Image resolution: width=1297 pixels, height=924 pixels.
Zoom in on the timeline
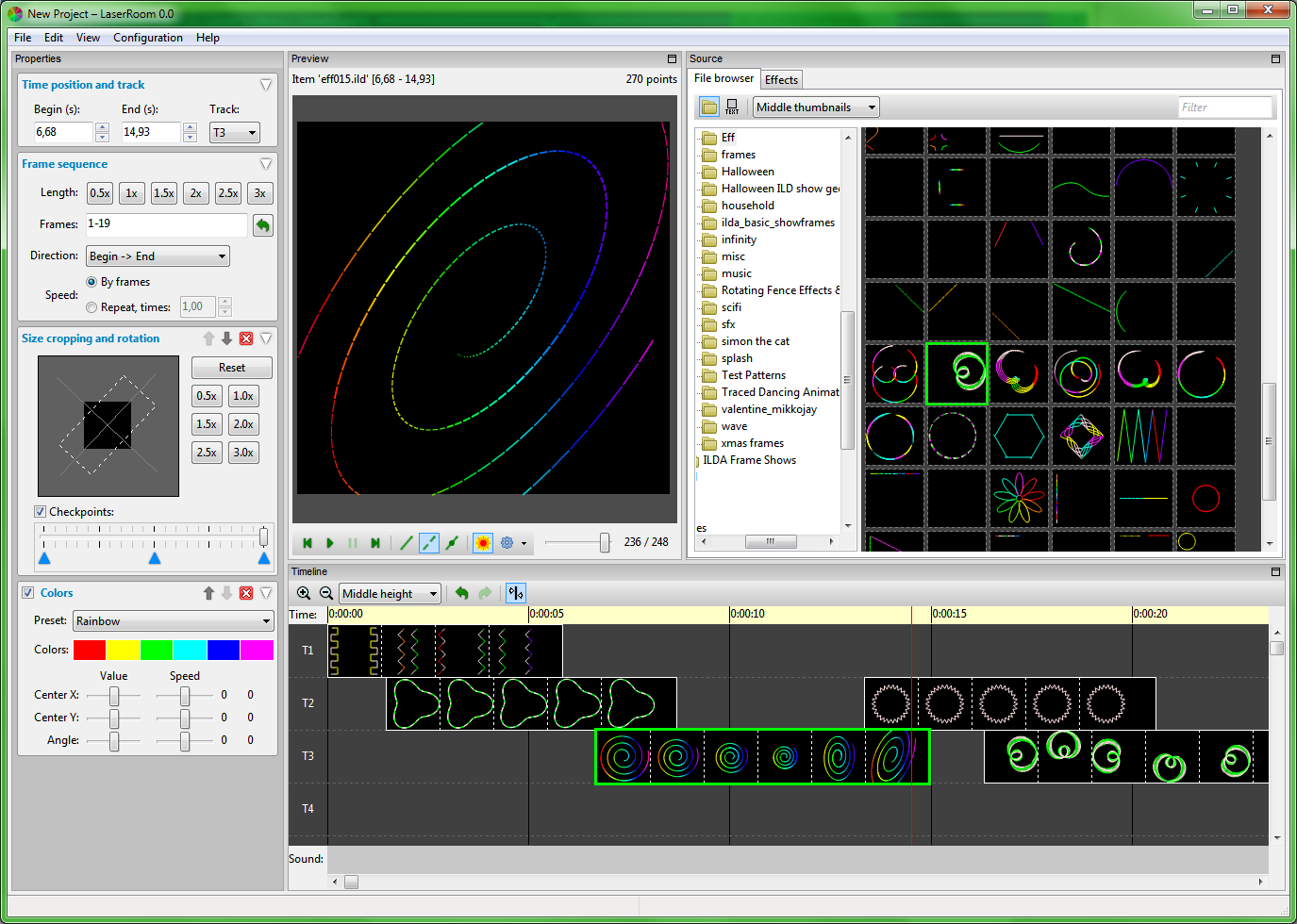[x=304, y=593]
